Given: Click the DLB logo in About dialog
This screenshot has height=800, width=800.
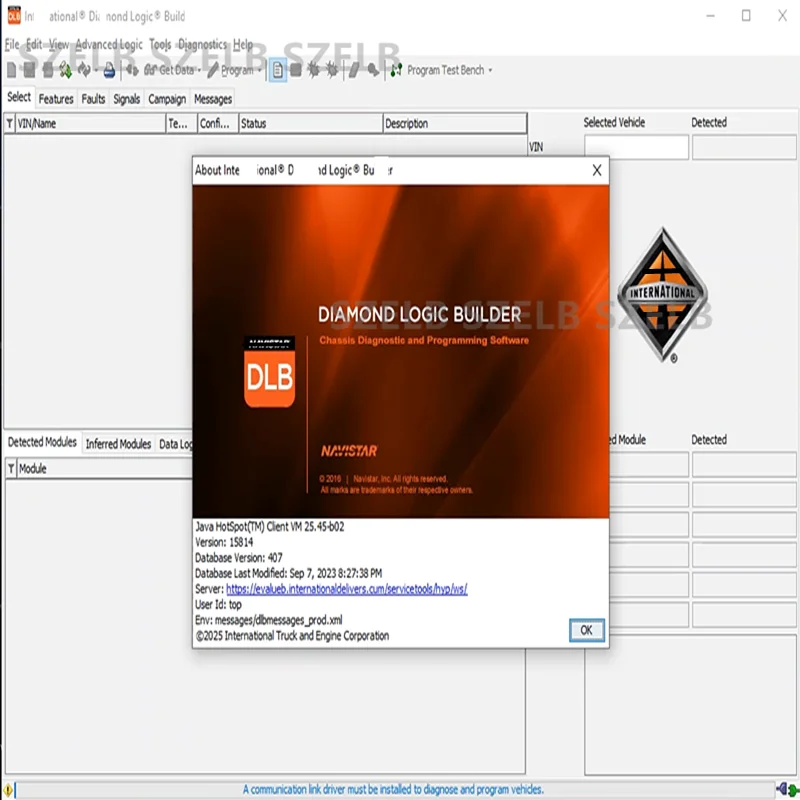Looking at the screenshot, I should pos(269,372).
